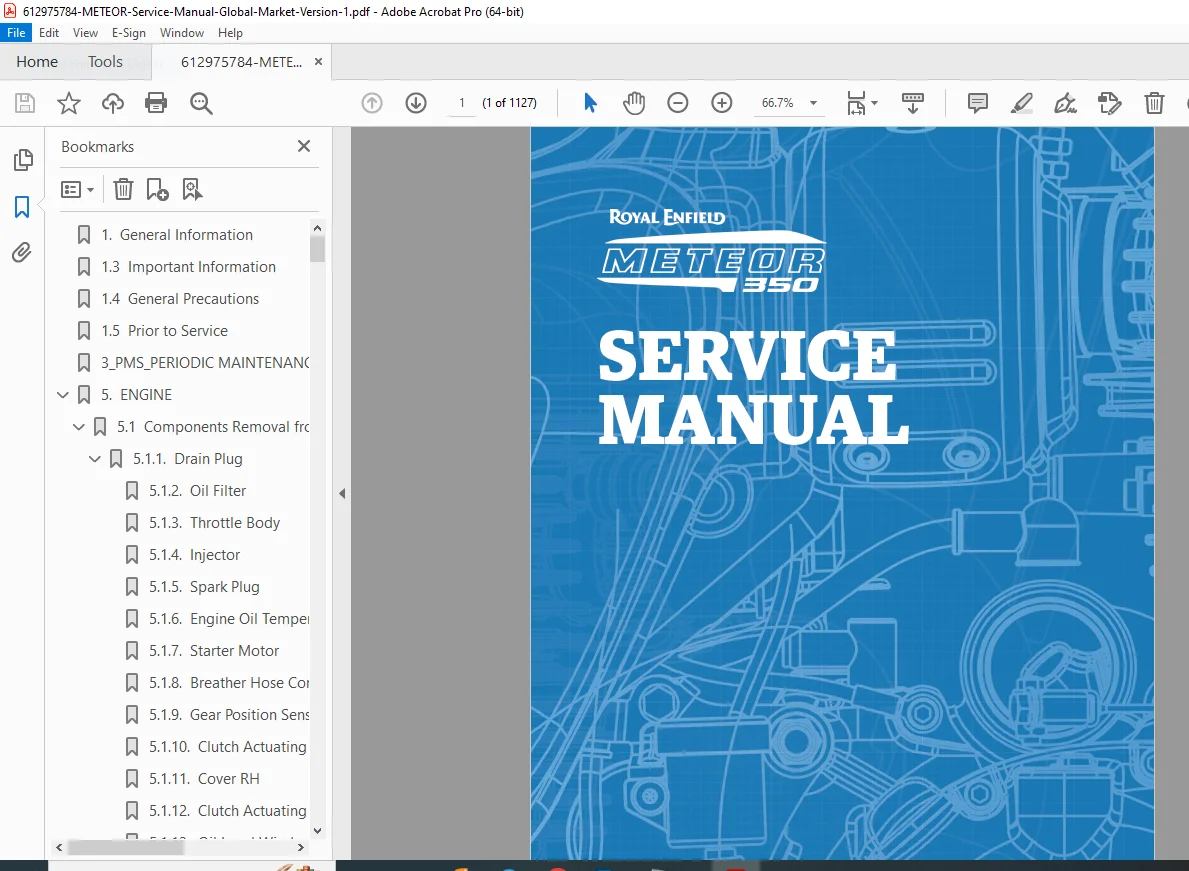The width and height of the screenshot is (1189, 871).
Task: Choose the Selection arrow tool
Action: pyautogui.click(x=590, y=102)
